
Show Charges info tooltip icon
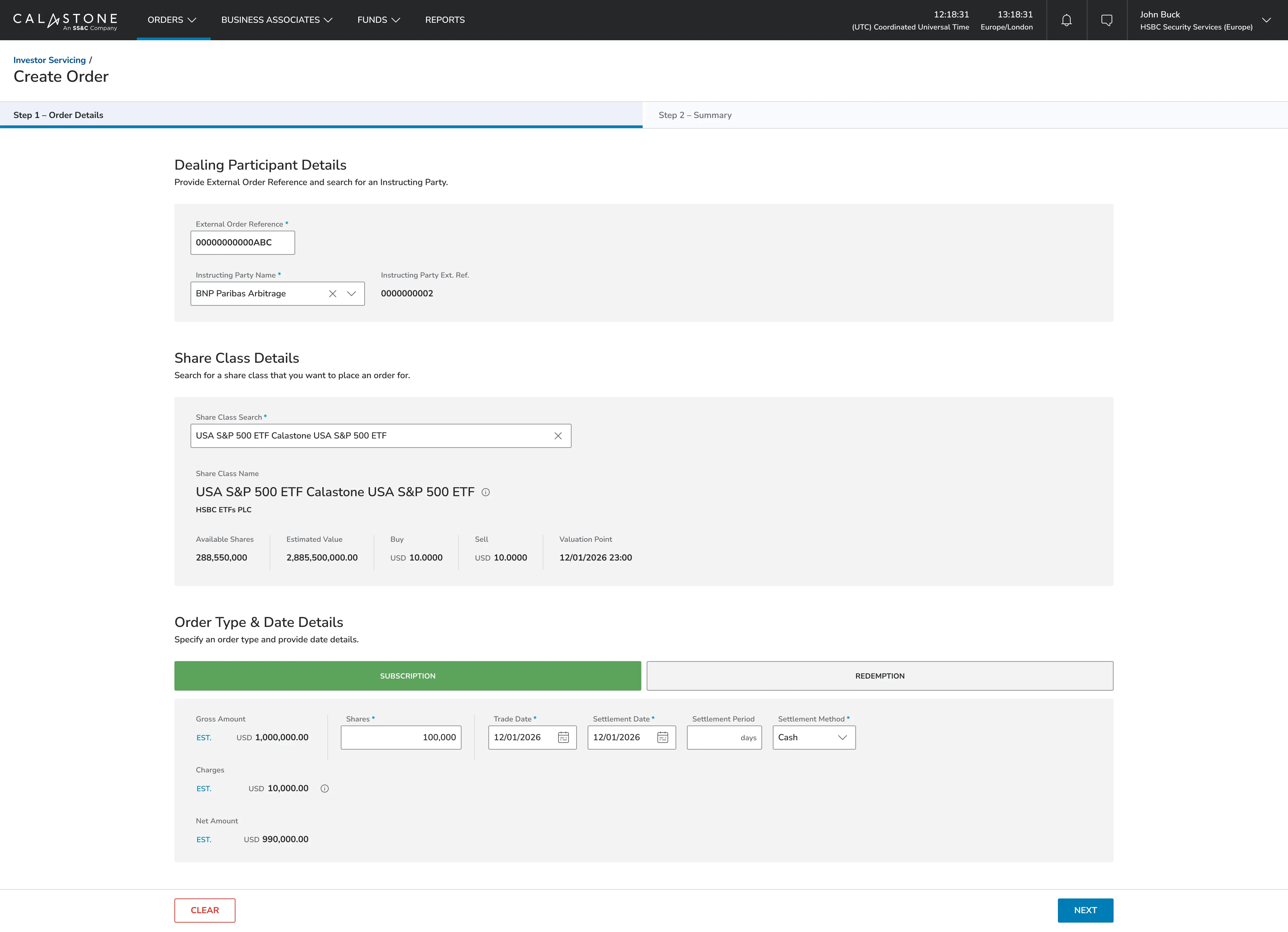[x=325, y=789]
